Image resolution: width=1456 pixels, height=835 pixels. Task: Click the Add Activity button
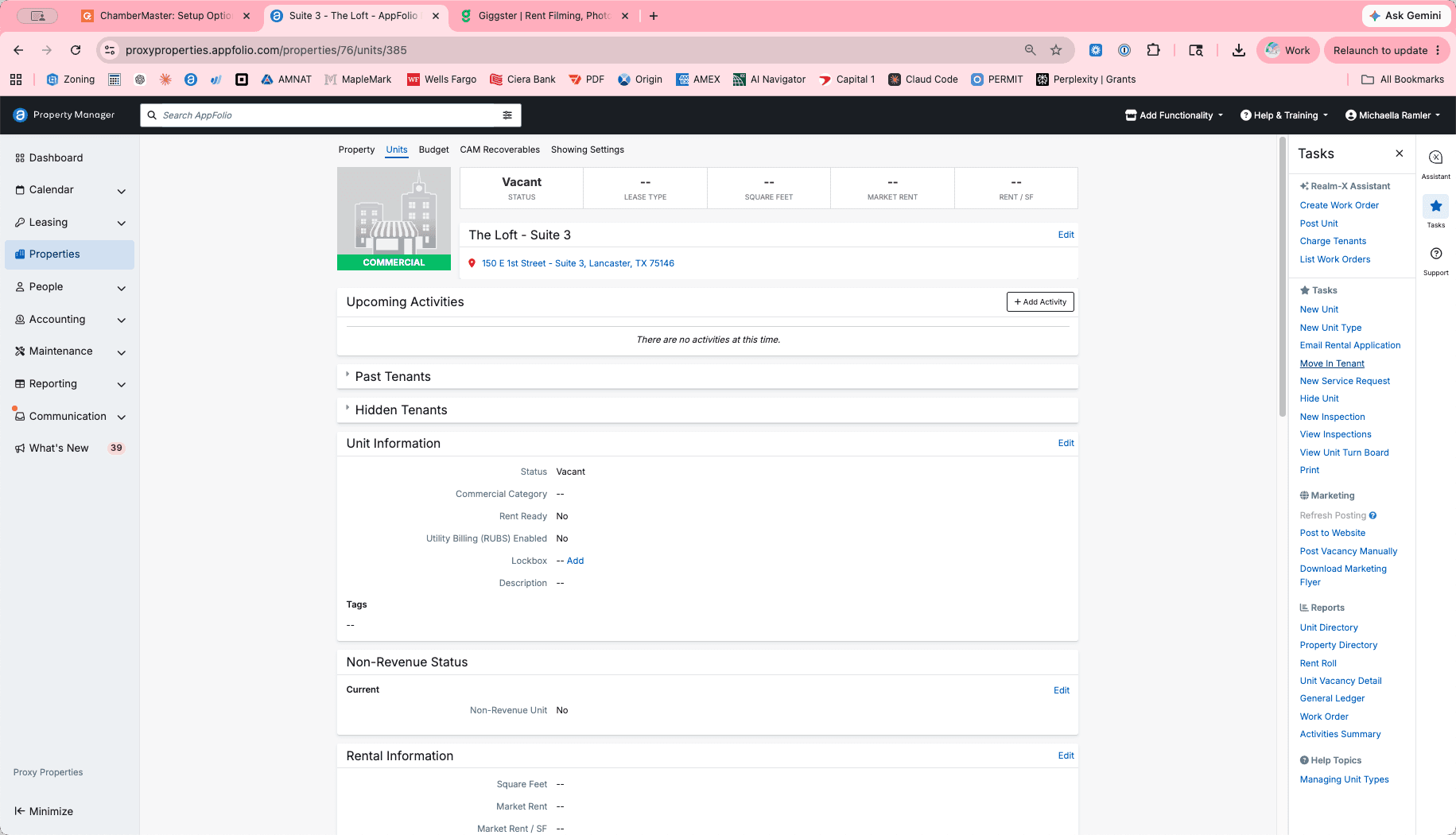point(1040,302)
